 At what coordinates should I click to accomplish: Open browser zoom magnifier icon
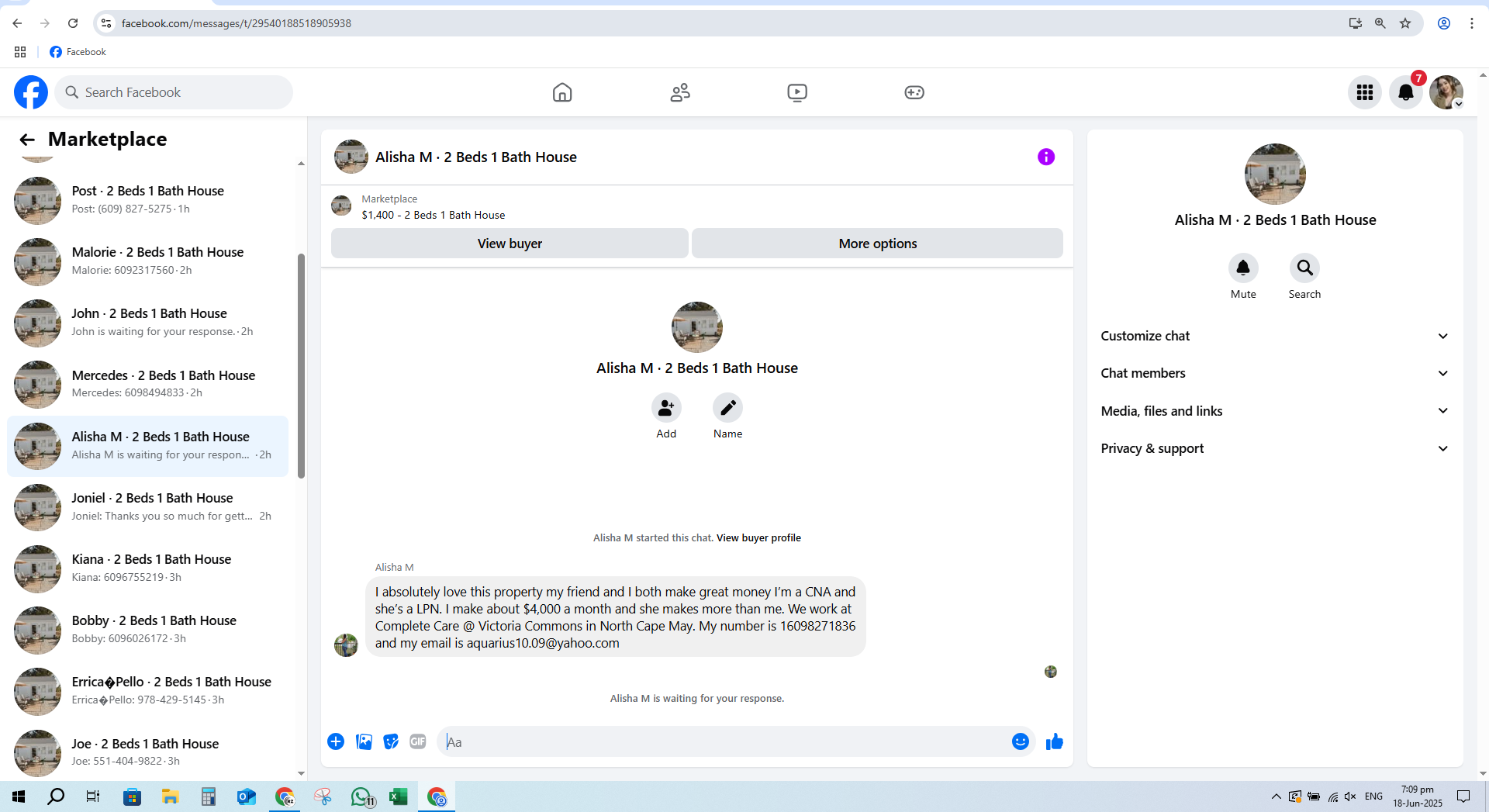[x=1380, y=23]
